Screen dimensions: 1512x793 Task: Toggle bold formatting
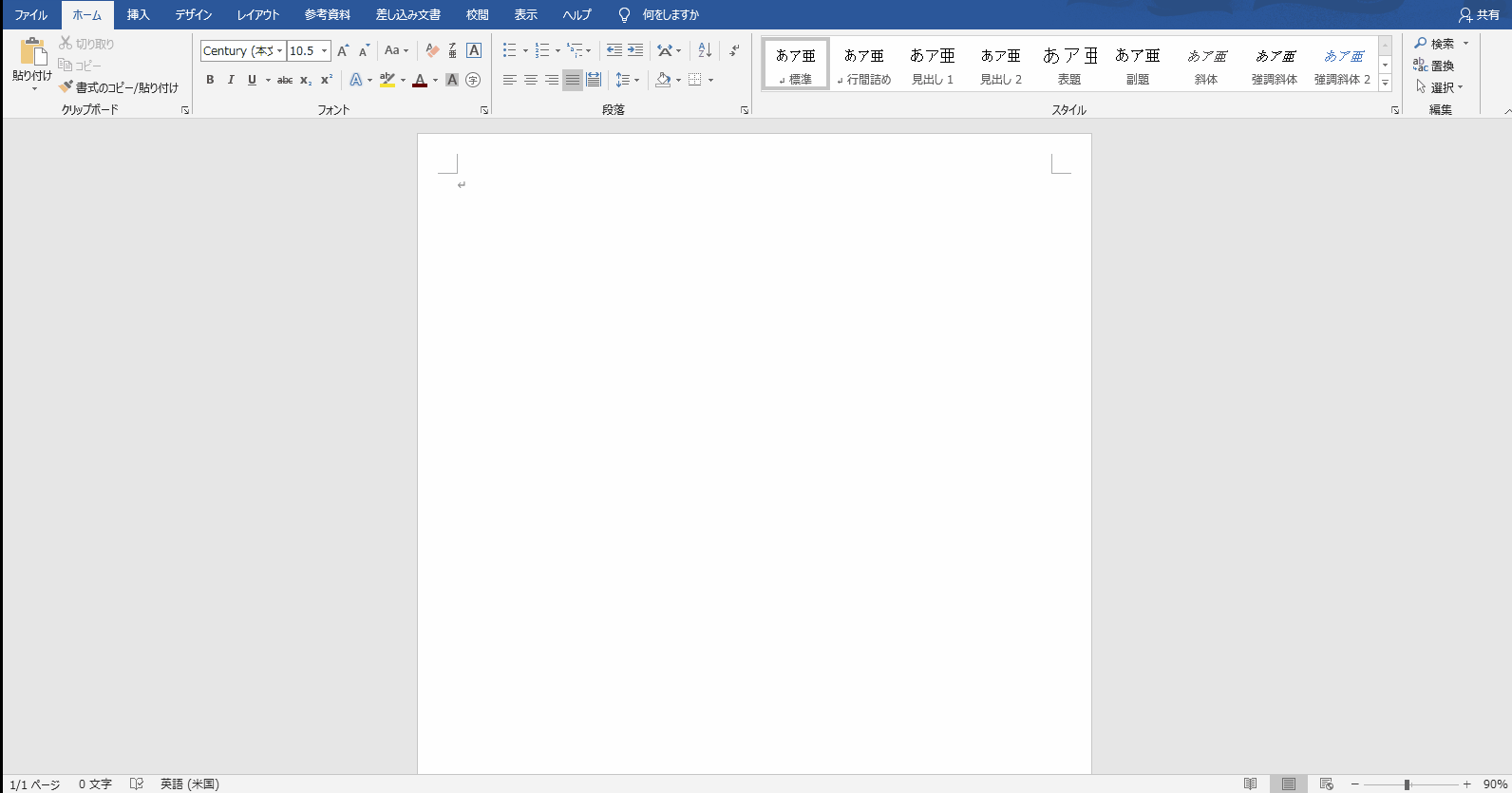[210, 80]
